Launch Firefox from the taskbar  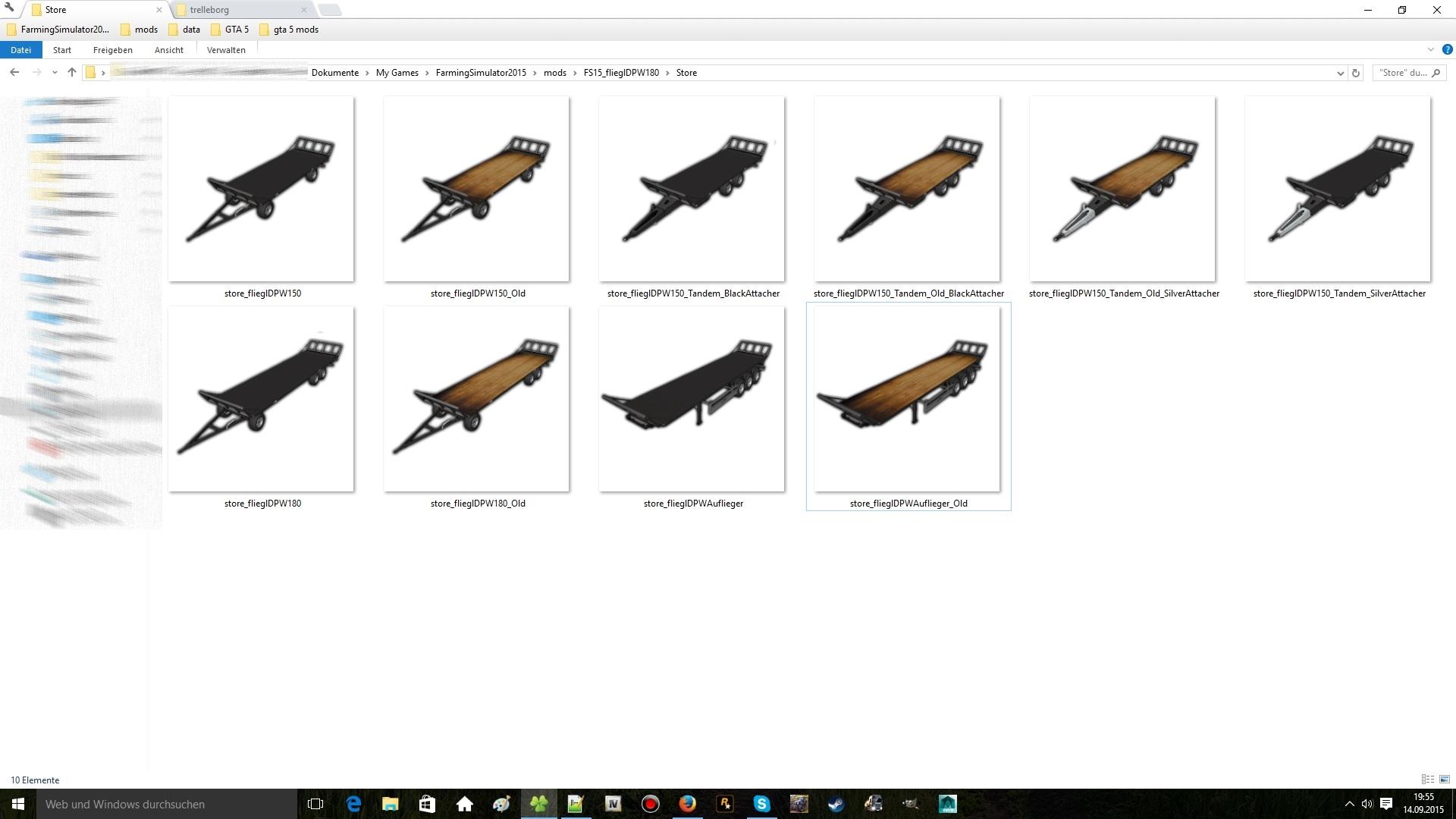click(687, 804)
